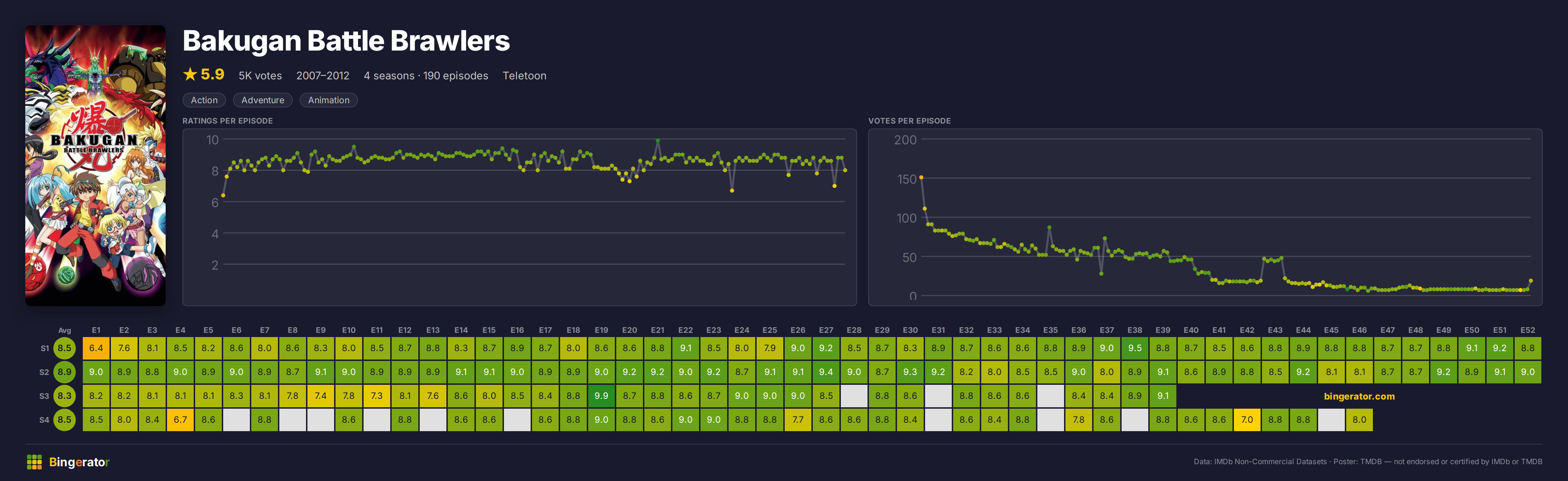This screenshot has width=1568, height=481.
Task: Select the S4 E42 cell rated 7.0
Action: 1247,420
